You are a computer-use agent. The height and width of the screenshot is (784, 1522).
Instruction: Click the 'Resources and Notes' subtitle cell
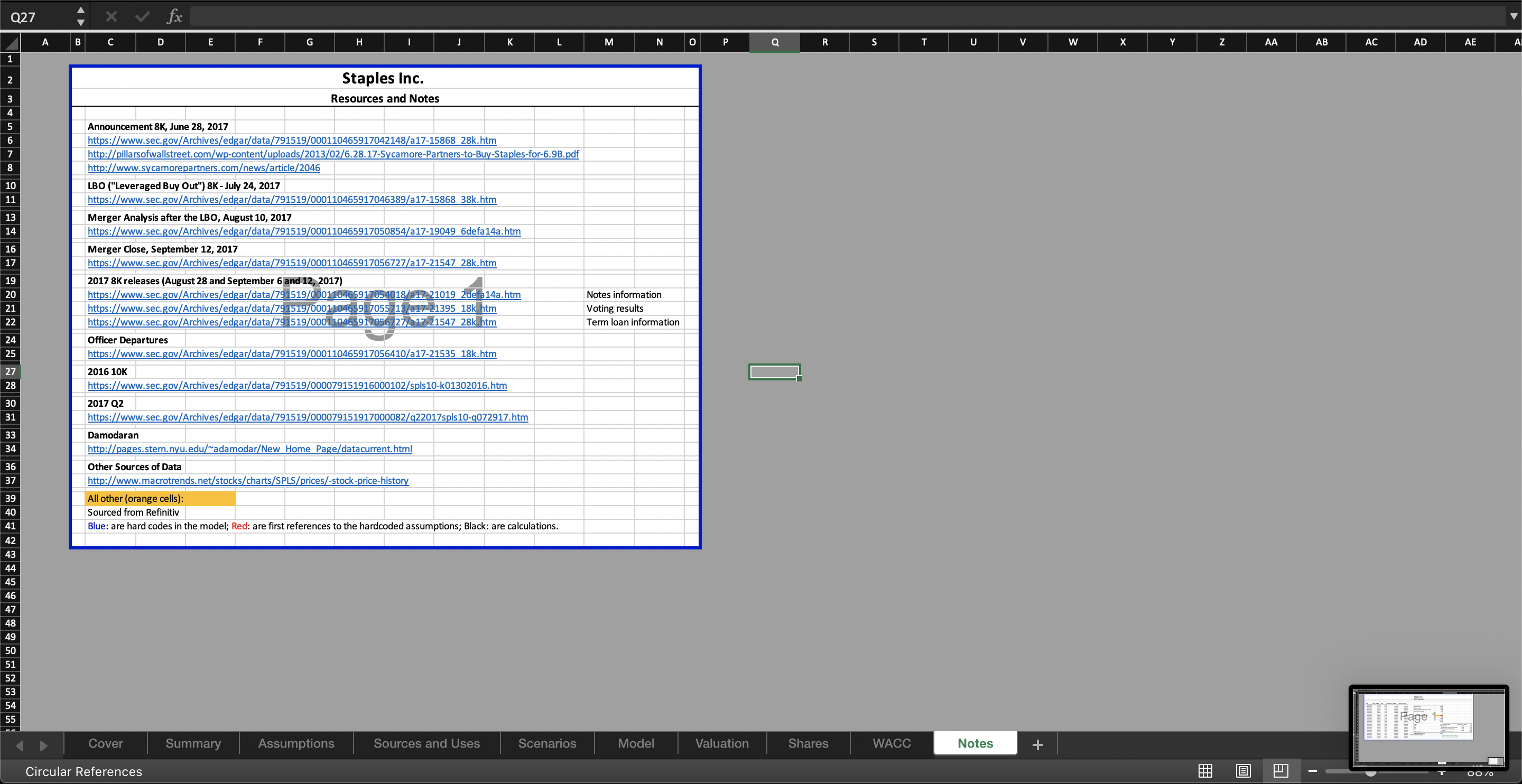point(385,98)
